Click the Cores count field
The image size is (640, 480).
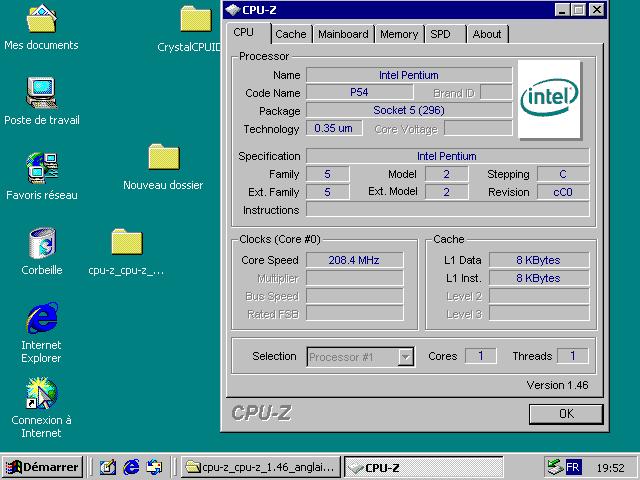click(481, 356)
